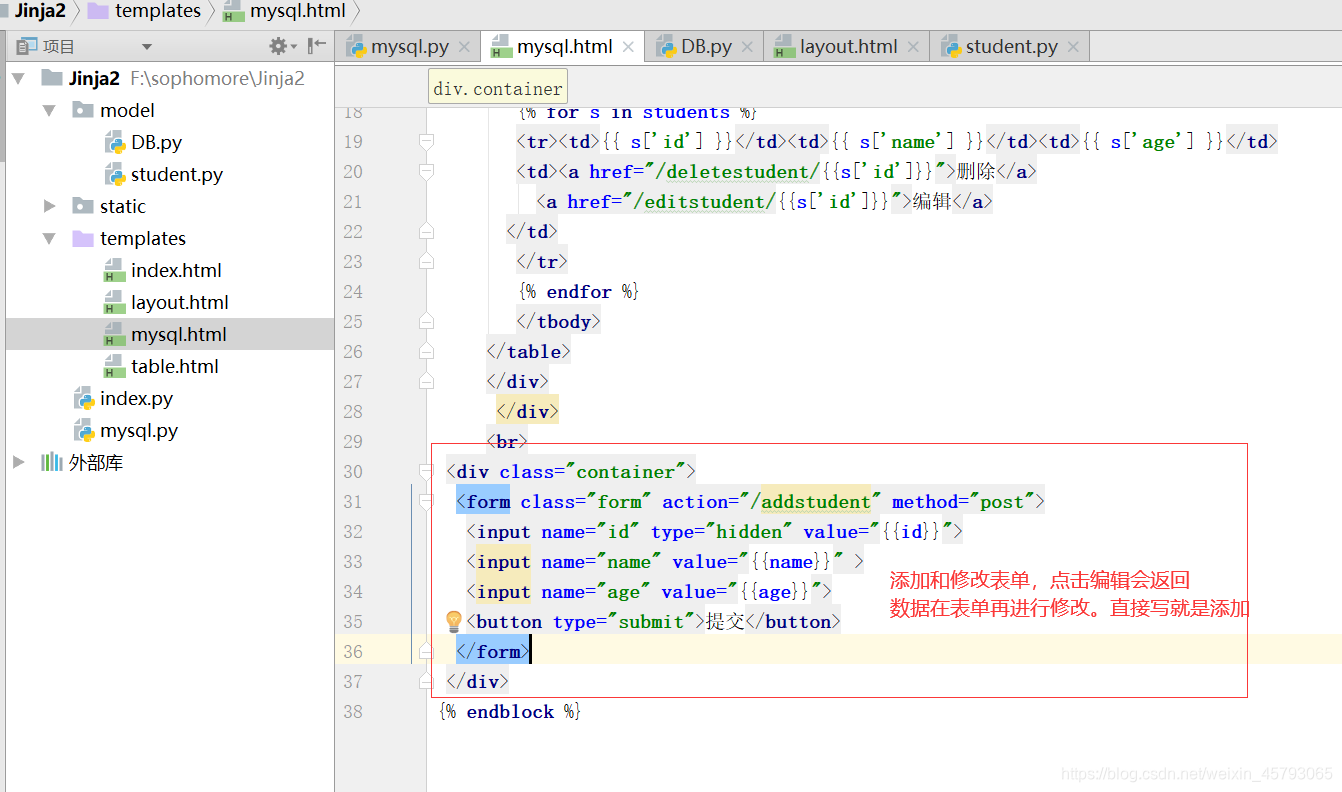Image resolution: width=1342 pixels, height=792 pixels.
Task: Click the lightbulb intention icon on line 35
Action: point(454,621)
